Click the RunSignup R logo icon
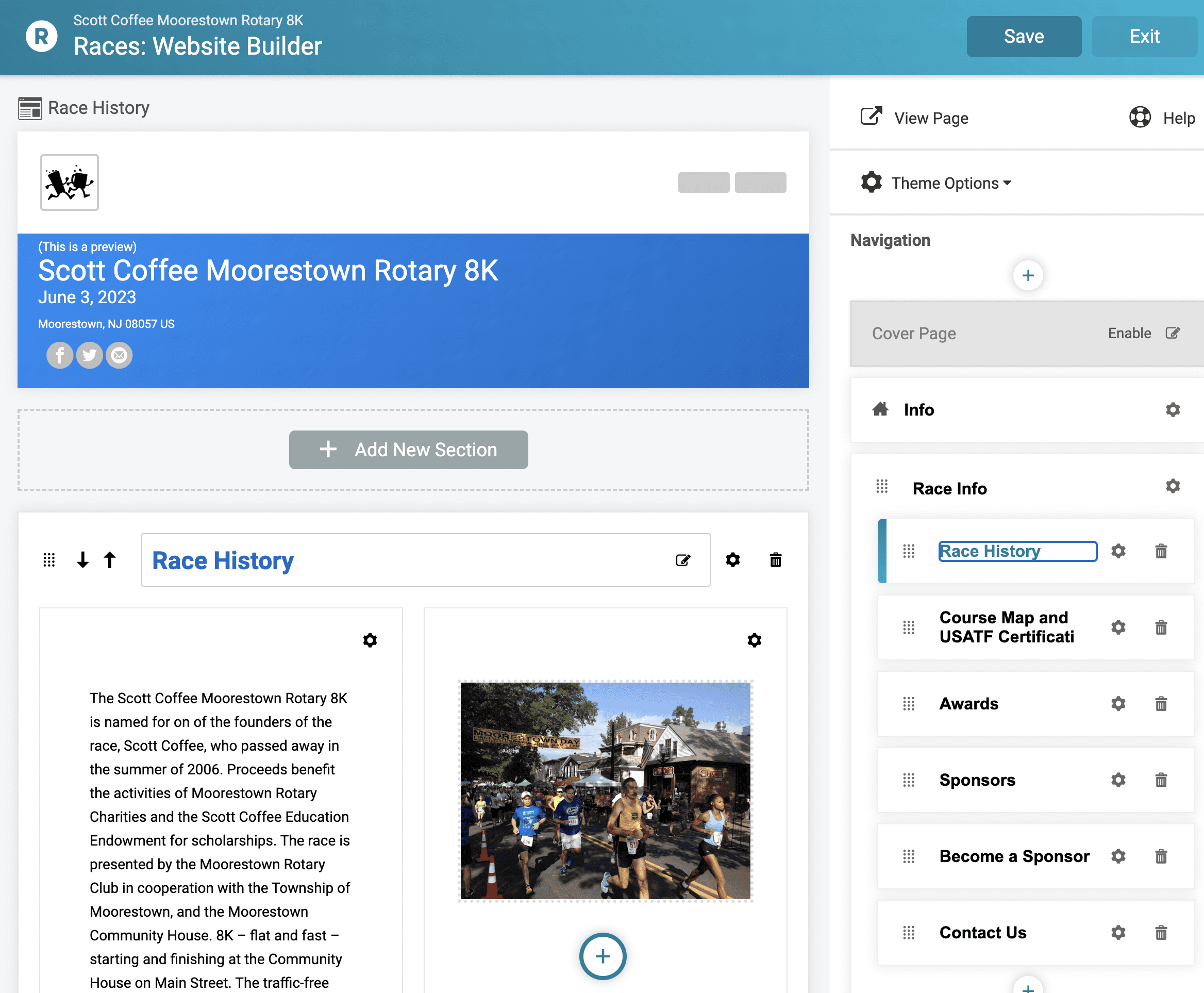 (x=42, y=36)
